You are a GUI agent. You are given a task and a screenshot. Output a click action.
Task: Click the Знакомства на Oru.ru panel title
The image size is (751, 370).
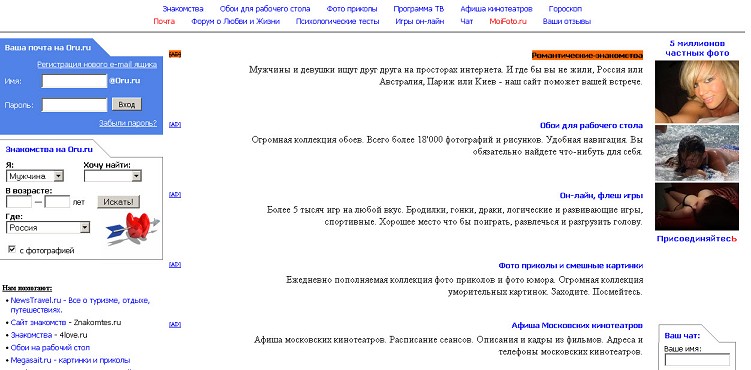49,149
